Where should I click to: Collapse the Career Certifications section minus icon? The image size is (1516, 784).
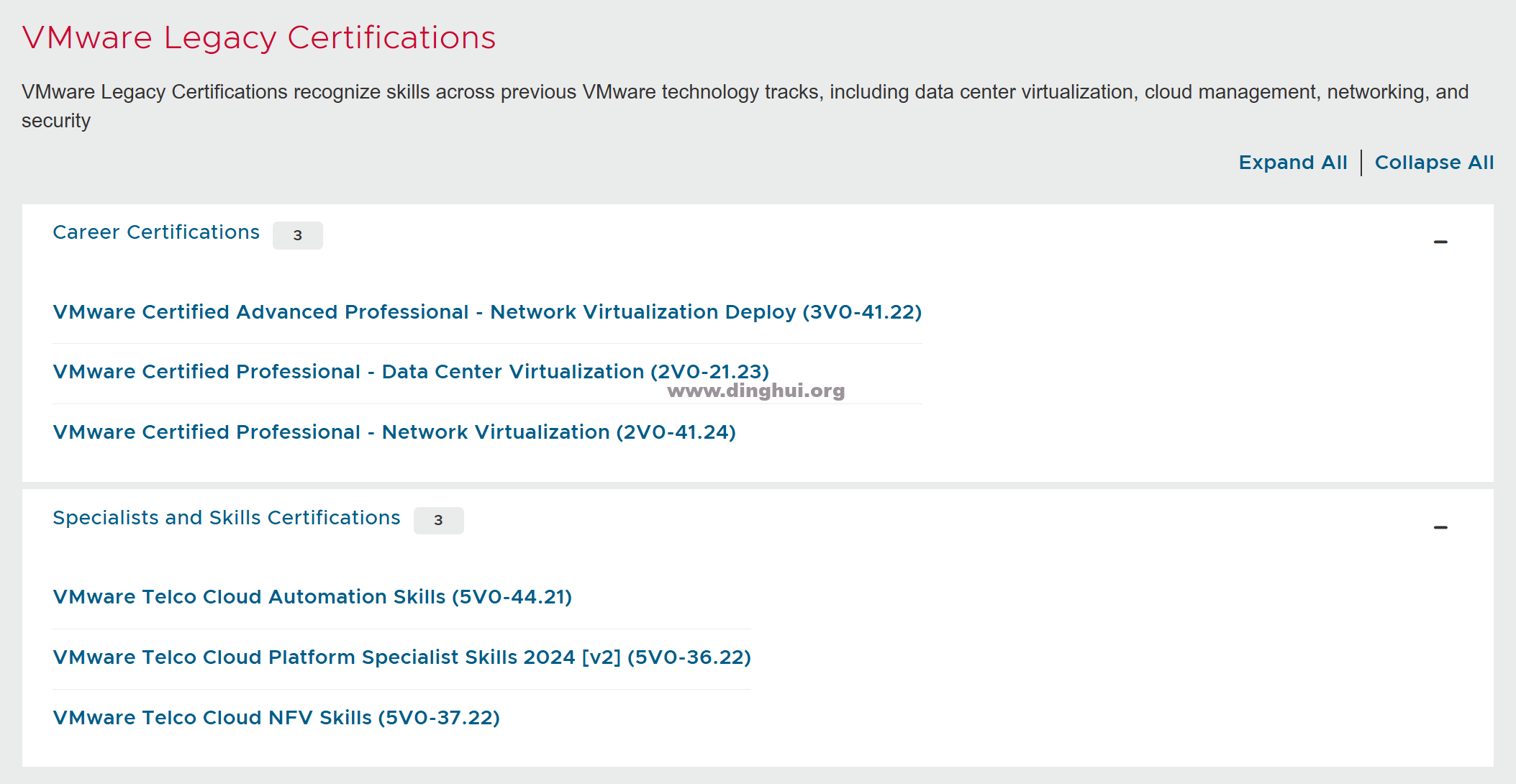(1440, 242)
